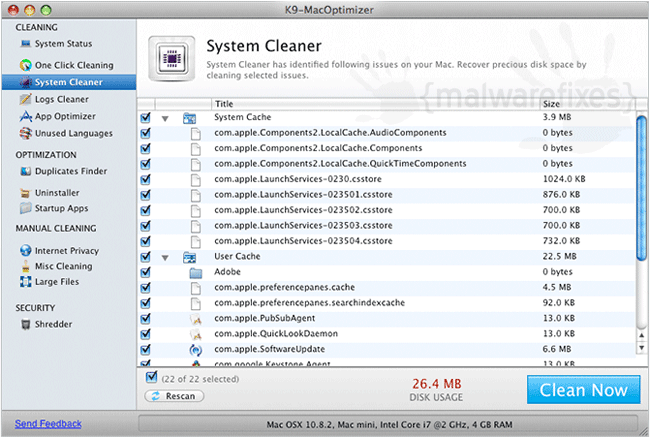Click the blue vertical scrollbar thumb
The height and width of the screenshot is (437, 650).
(x=642, y=188)
